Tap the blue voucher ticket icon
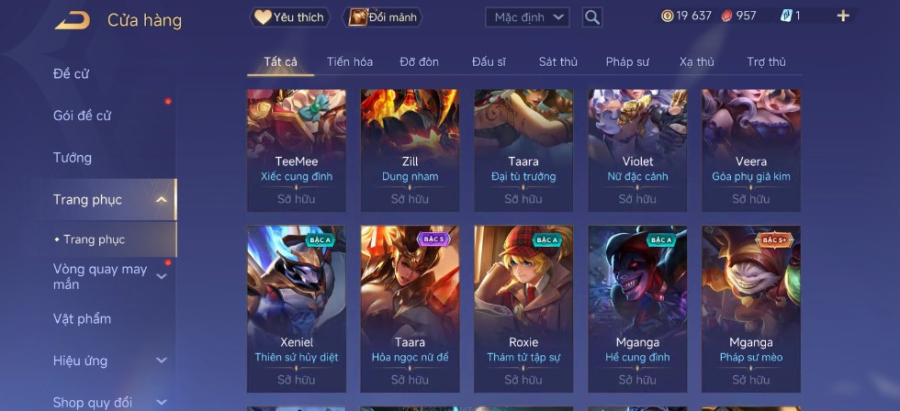 (786, 16)
